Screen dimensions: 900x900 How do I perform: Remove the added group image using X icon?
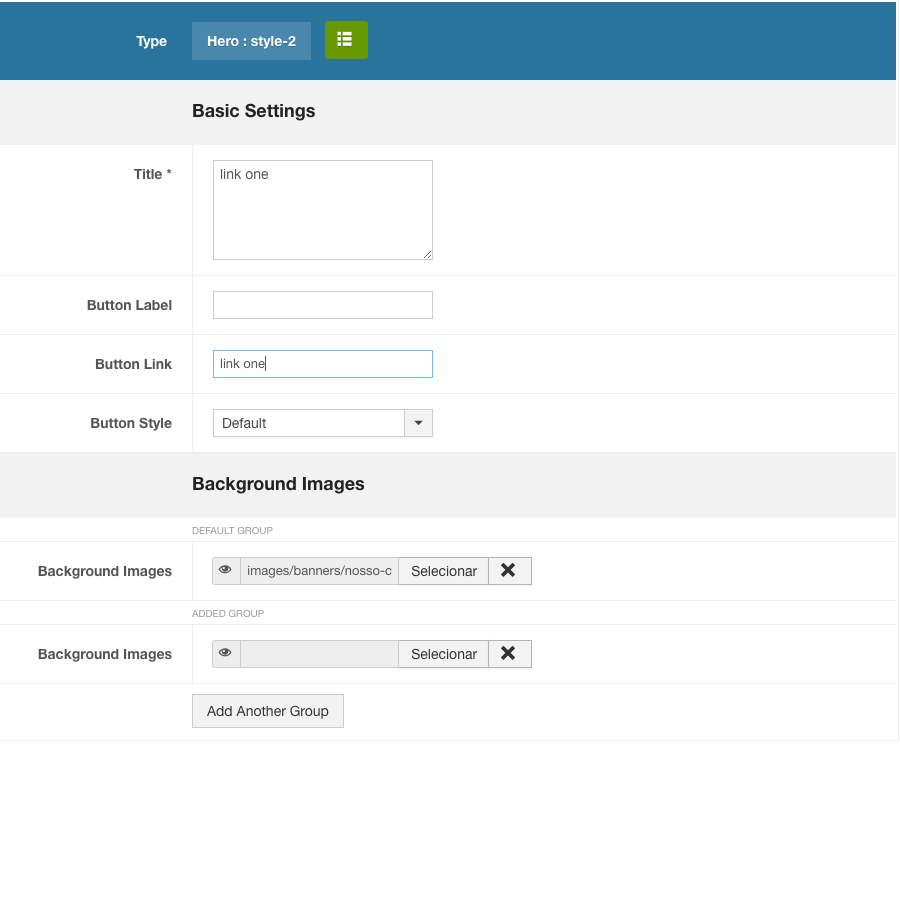point(509,654)
